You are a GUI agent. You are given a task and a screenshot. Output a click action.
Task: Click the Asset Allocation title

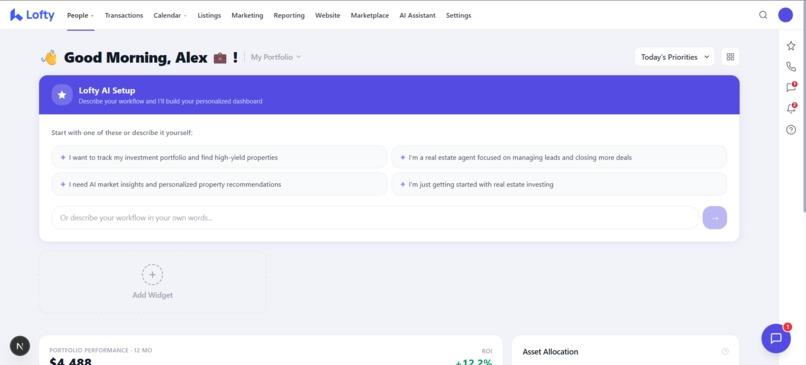pyautogui.click(x=550, y=352)
